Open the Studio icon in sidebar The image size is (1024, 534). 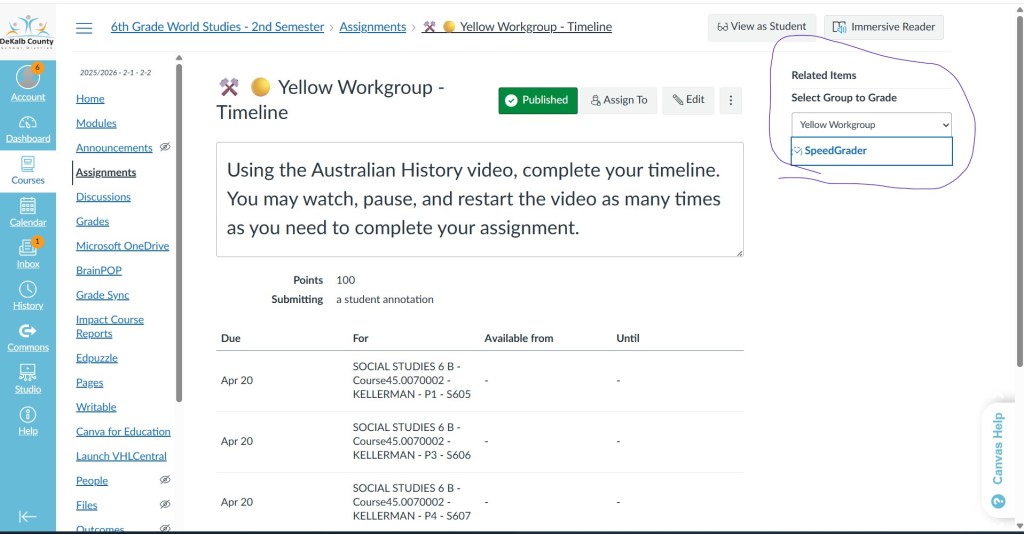point(28,372)
